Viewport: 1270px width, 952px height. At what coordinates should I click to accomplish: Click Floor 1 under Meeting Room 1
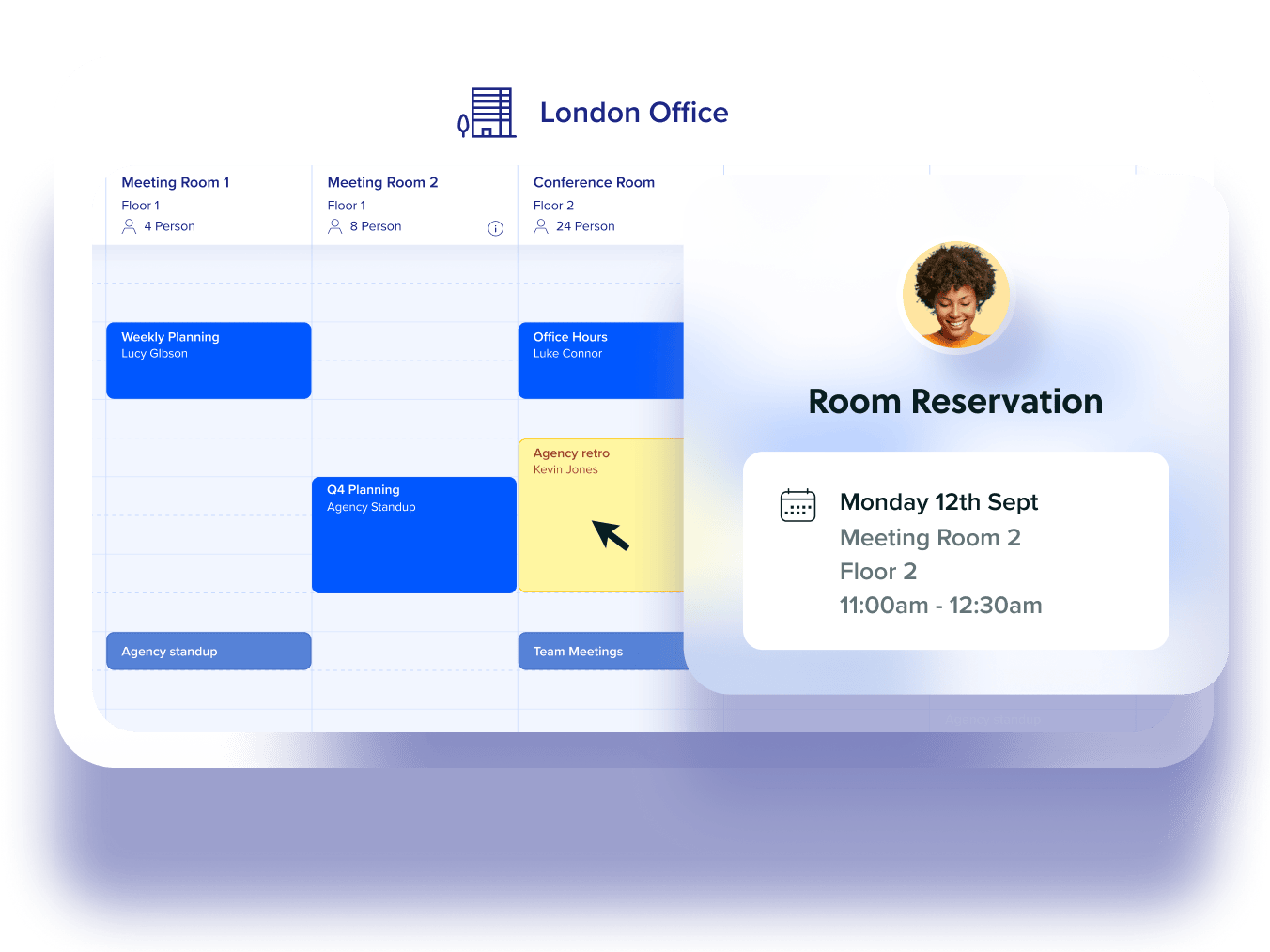pos(140,206)
